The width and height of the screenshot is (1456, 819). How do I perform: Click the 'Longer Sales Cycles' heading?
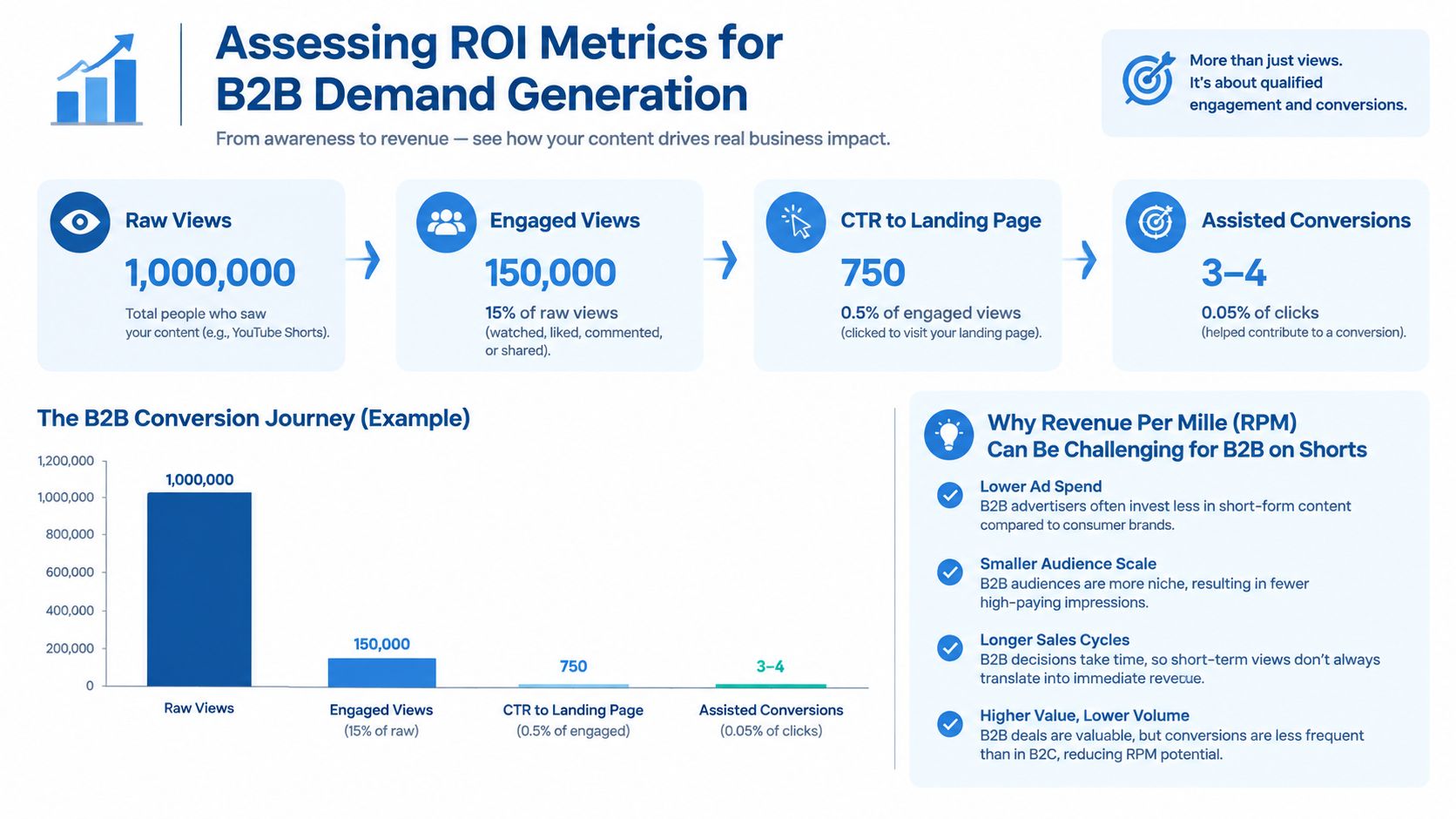1055,640
